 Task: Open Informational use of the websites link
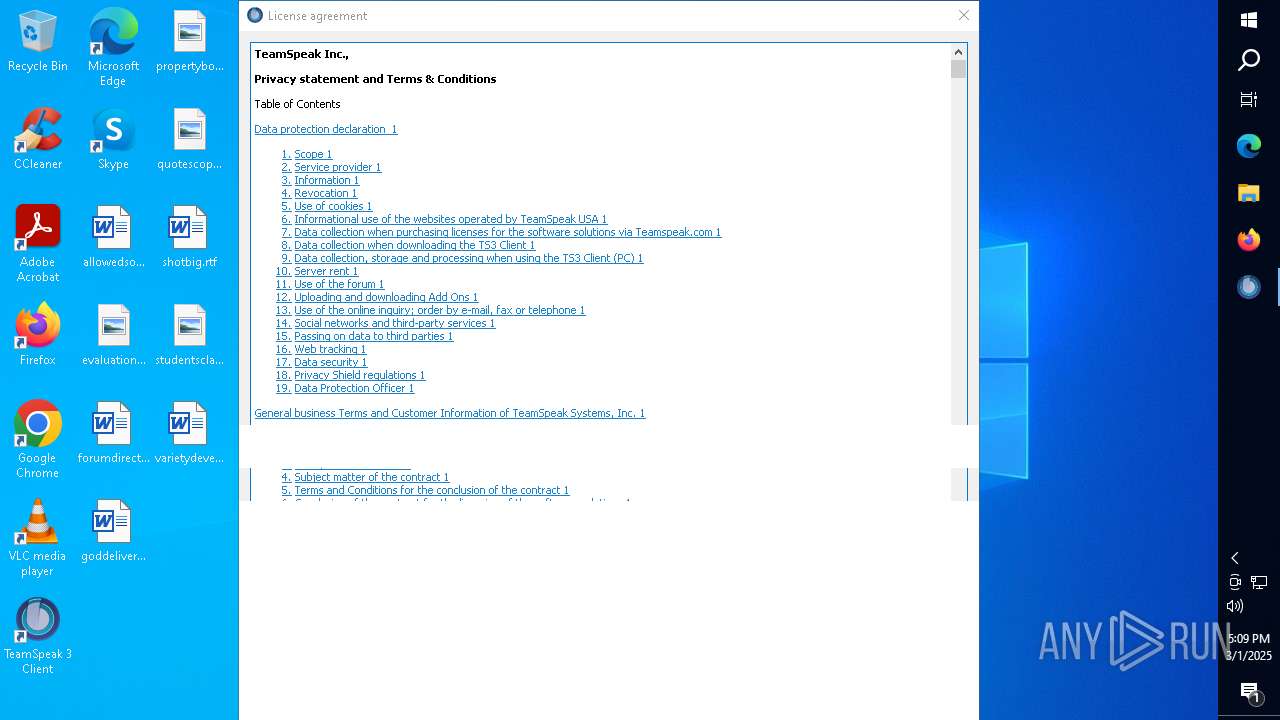pos(451,219)
